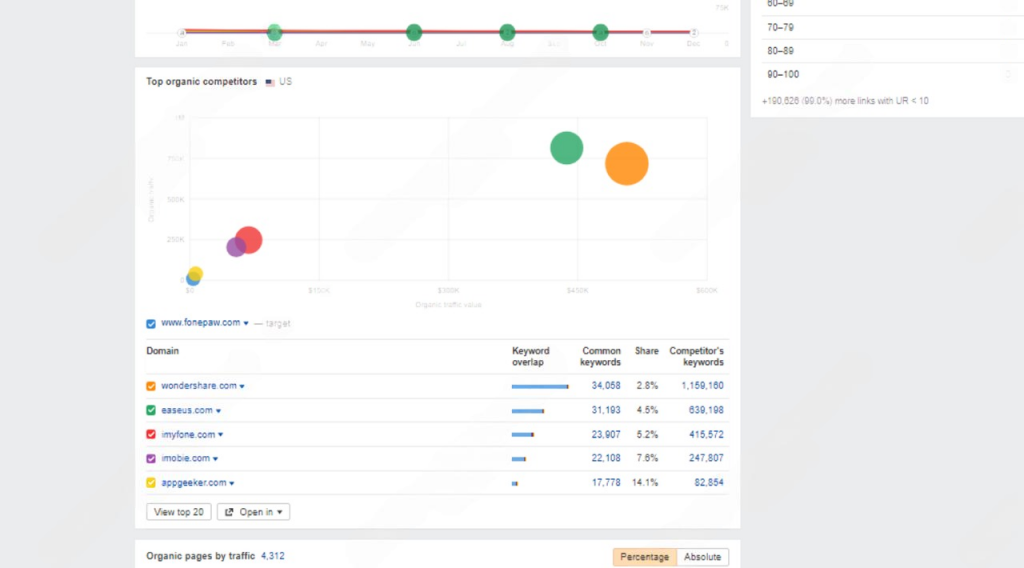Click competitor's keywords 82,854

point(709,482)
